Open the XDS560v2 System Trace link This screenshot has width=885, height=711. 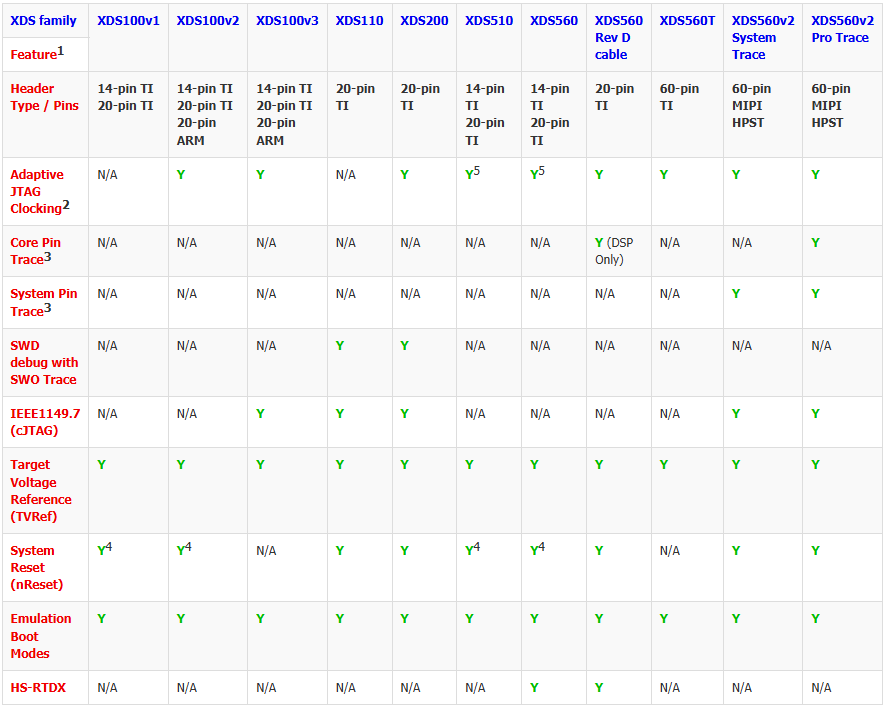click(763, 38)
